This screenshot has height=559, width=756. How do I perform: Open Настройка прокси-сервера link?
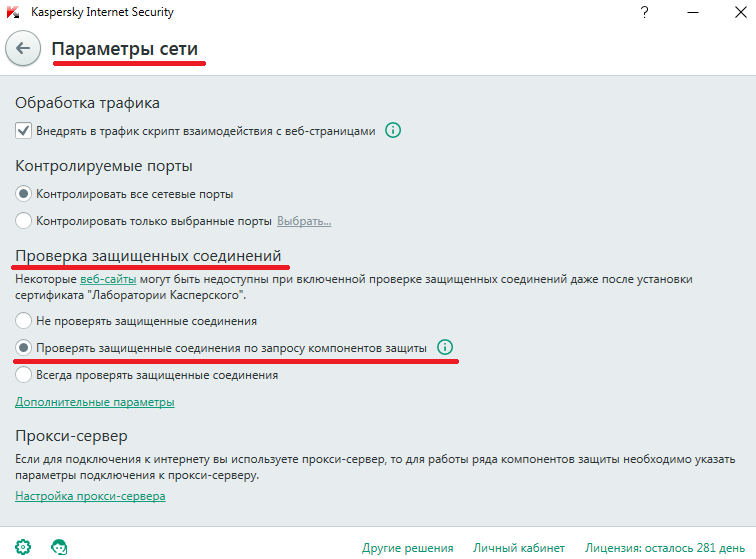[x=90, y=496]
